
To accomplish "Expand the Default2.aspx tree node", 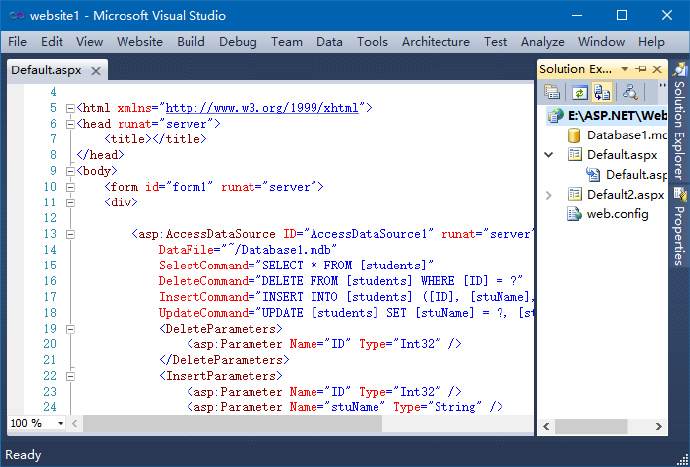I will [x=549, y=195].
